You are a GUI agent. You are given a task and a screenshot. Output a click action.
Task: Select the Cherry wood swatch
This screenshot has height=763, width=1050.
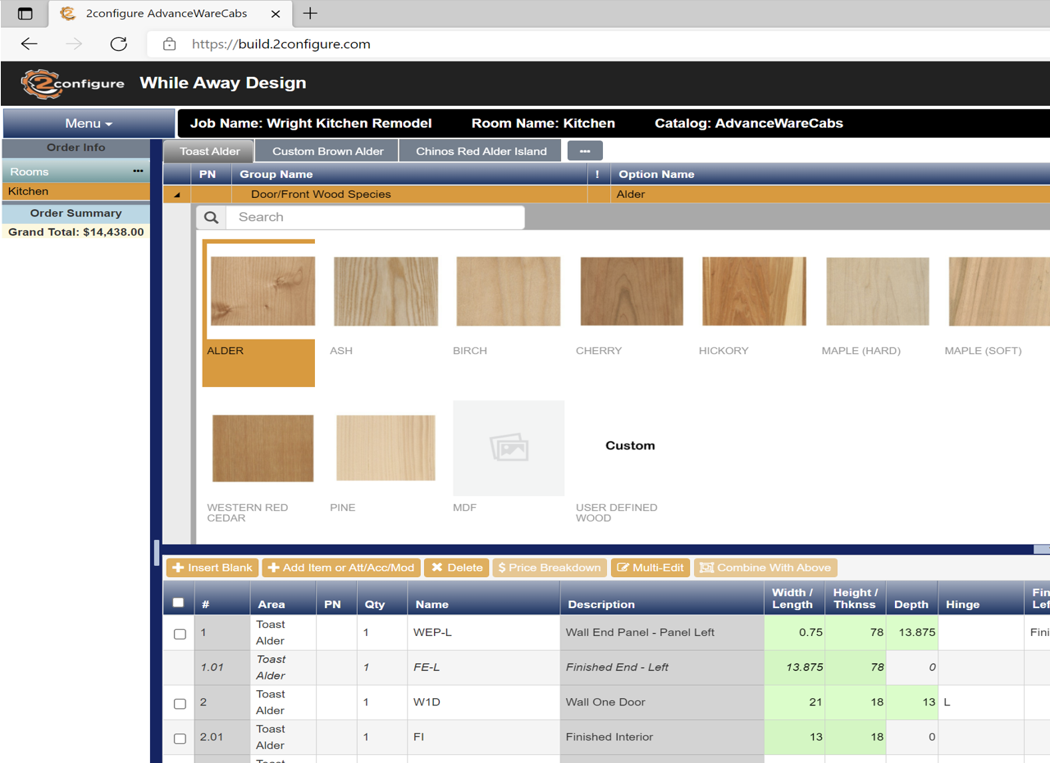click(631, 291)
